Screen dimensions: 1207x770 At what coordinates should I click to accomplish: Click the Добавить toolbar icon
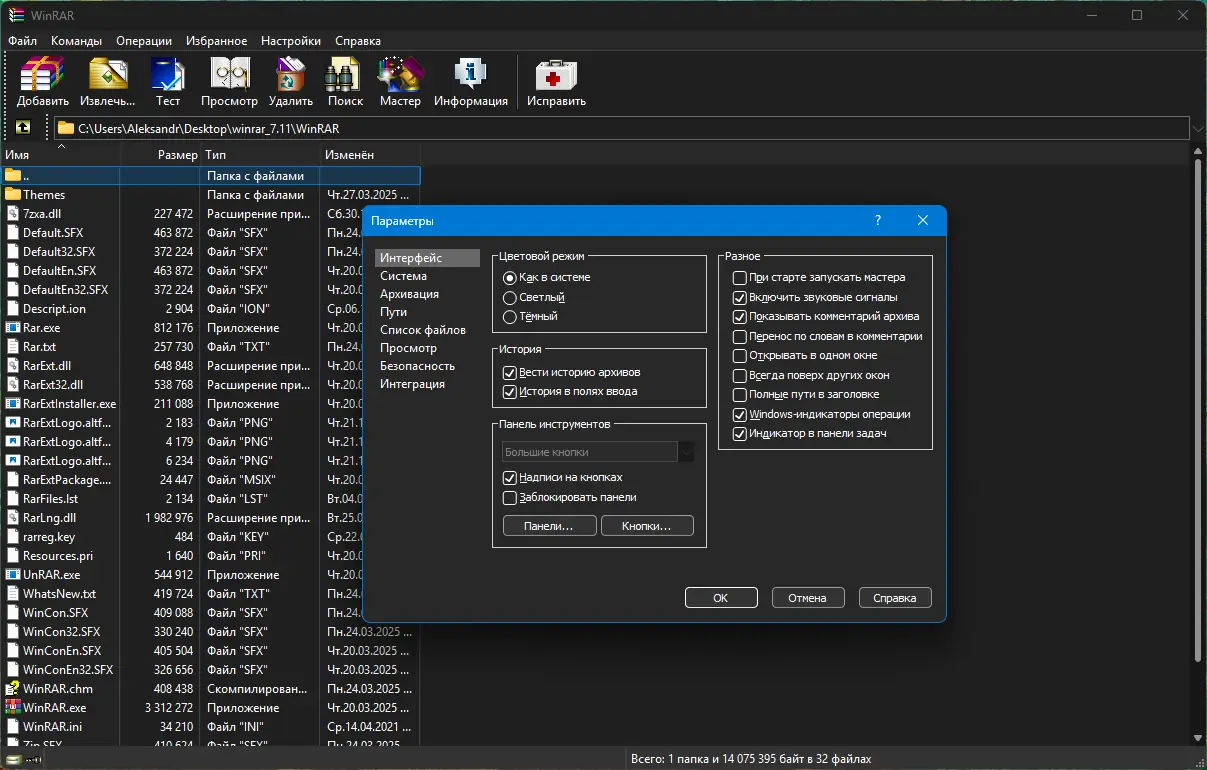point(42,75)
